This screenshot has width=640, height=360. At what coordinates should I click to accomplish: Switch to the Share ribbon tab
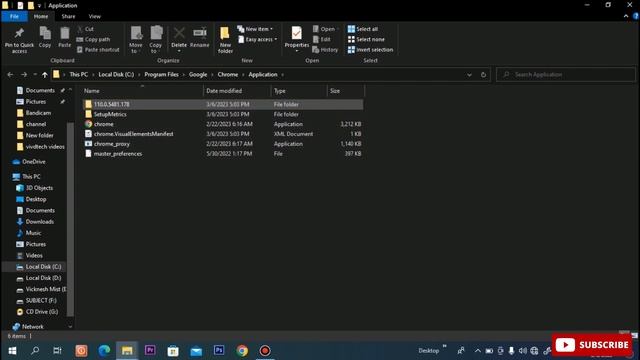point(68,16)
